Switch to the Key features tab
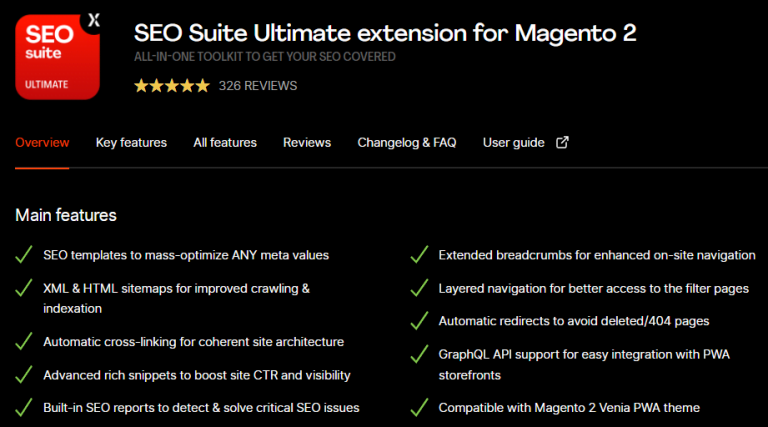The width and height of the screenshot is (768, 427). pos(131,142)
